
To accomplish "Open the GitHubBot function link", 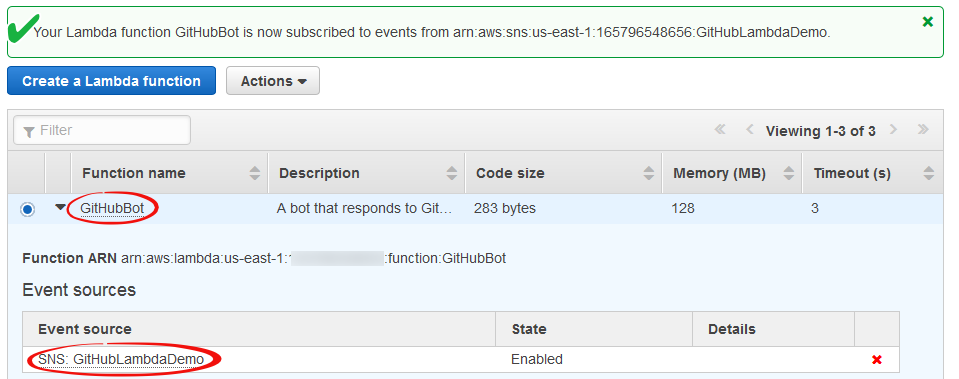I will point(112,208).
